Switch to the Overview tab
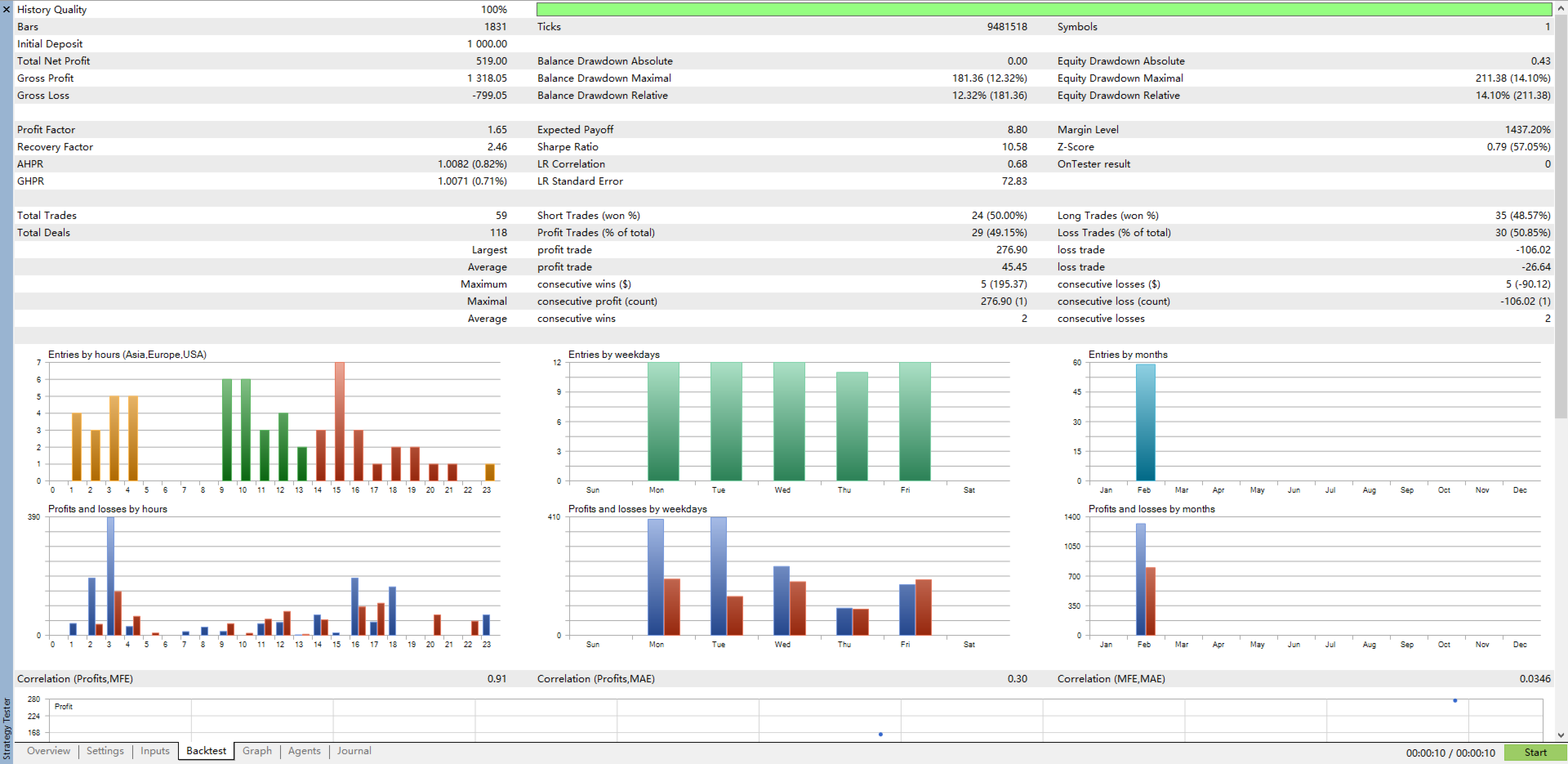 tap(48, 751)
